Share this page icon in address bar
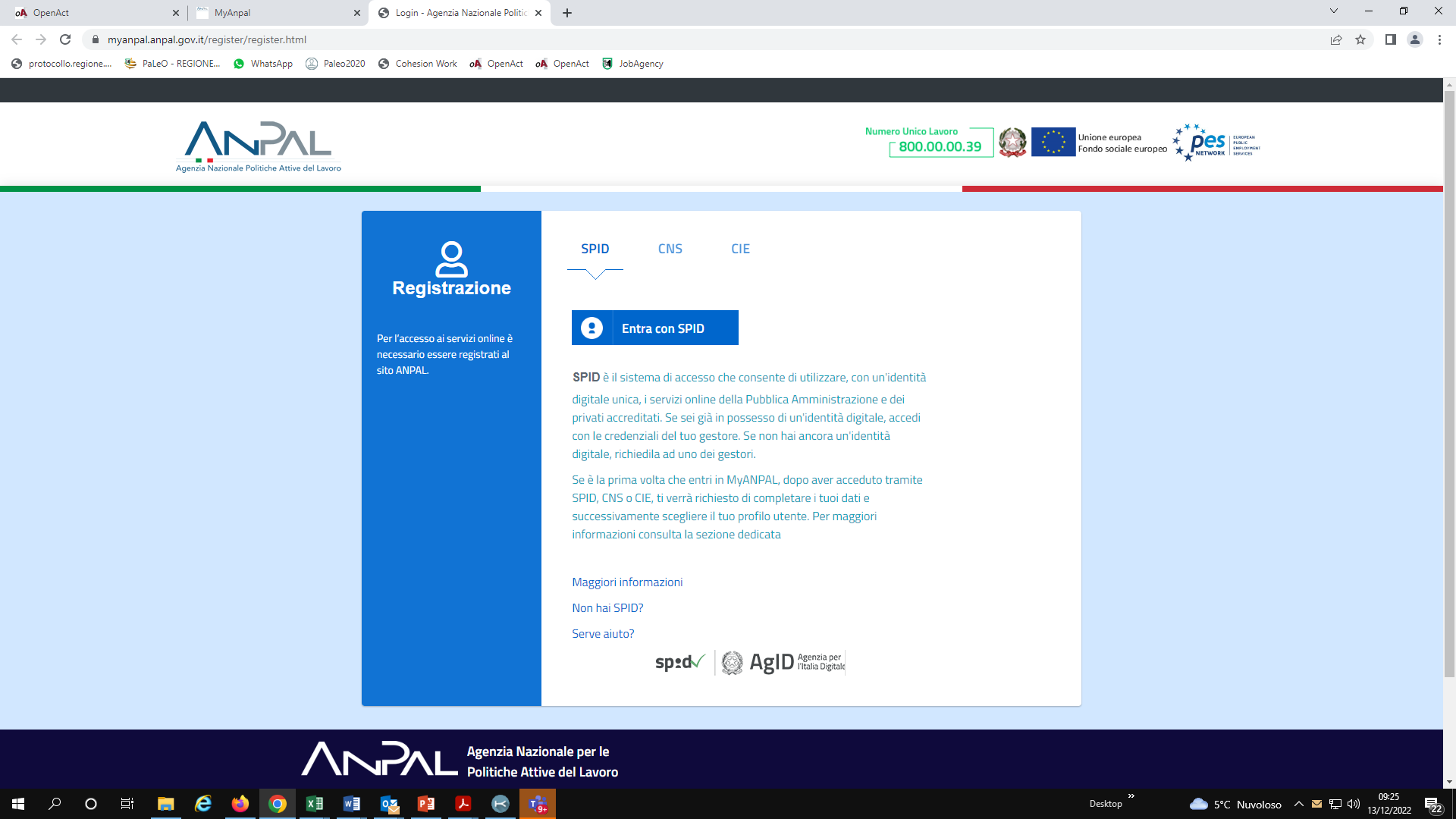Viewport: 1456px width, 819px height. (1336, 39)
